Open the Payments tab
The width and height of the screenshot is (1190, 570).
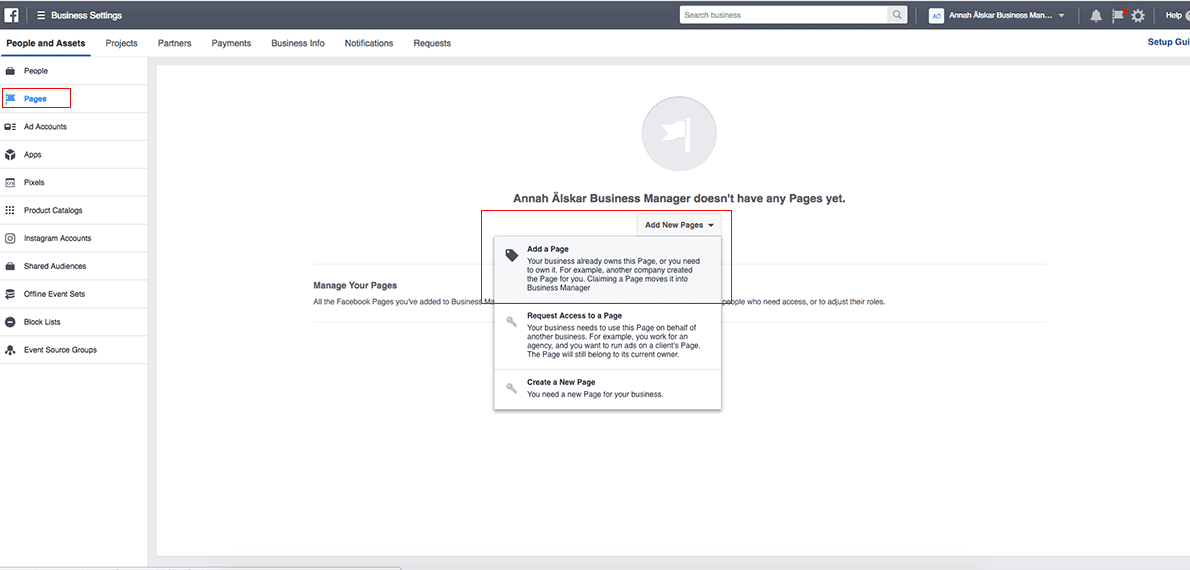[x=231, y=43]
